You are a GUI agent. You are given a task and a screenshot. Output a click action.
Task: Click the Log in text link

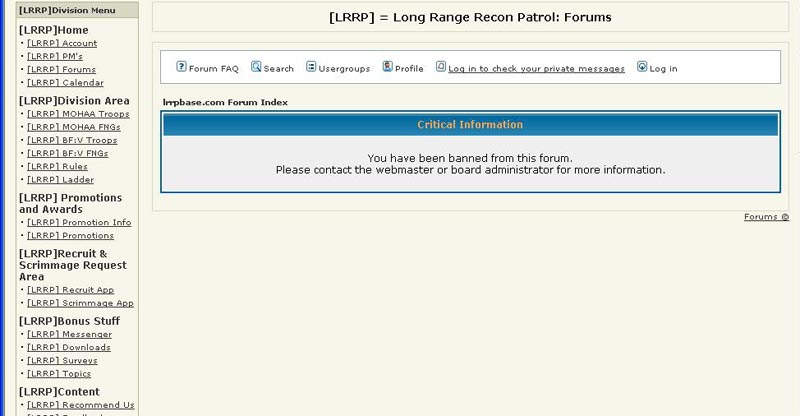click(663, 69)
